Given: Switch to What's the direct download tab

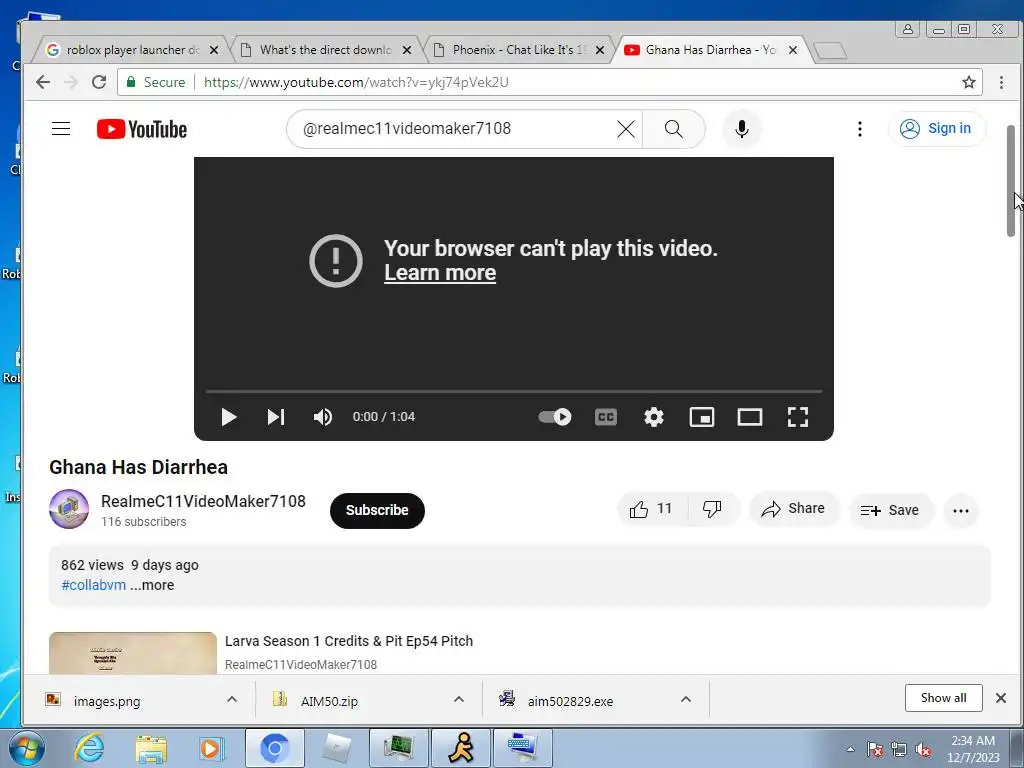Looking at the screenshot, I should click(324, 50).
